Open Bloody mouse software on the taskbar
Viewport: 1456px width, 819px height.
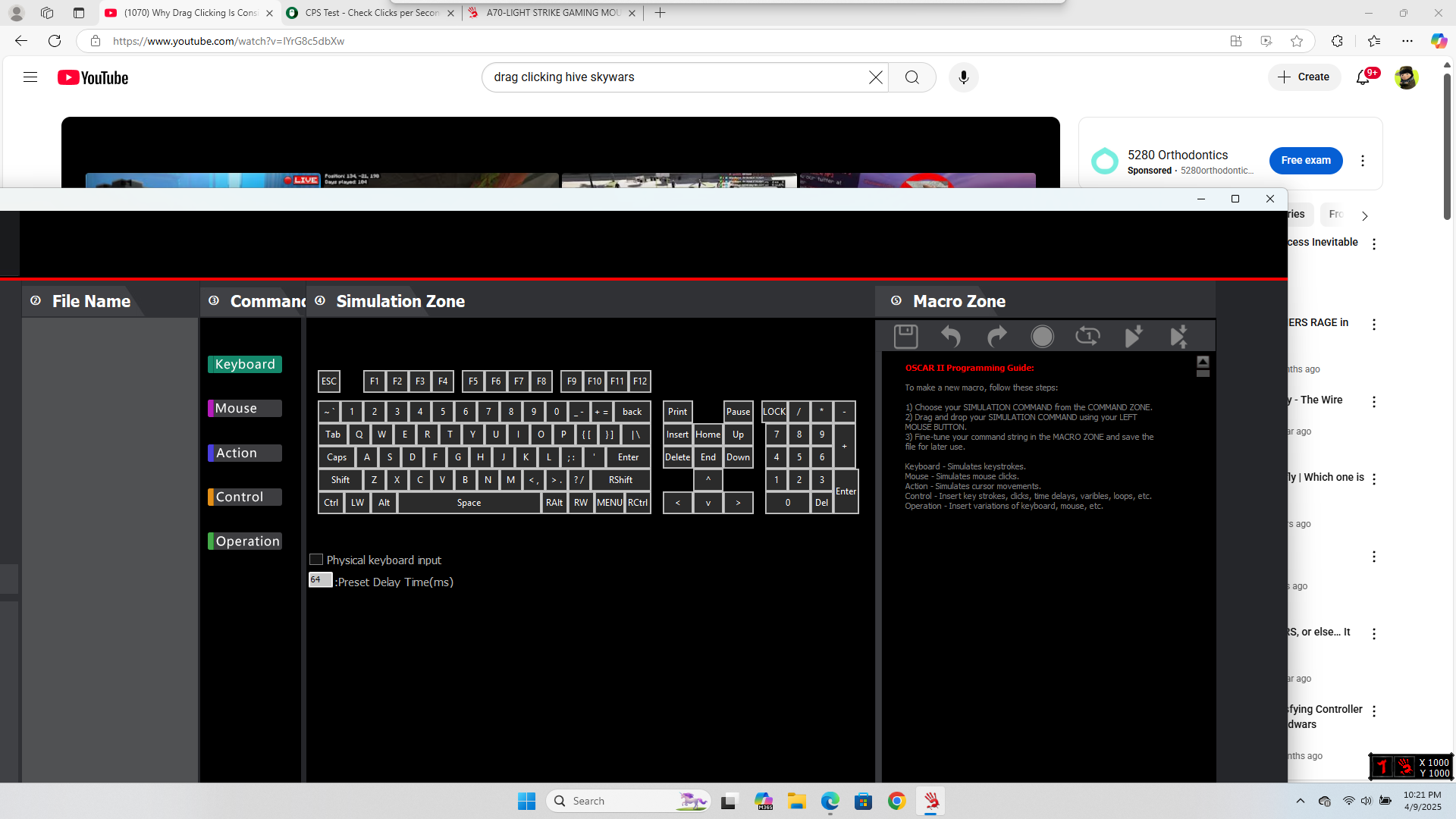931,801
